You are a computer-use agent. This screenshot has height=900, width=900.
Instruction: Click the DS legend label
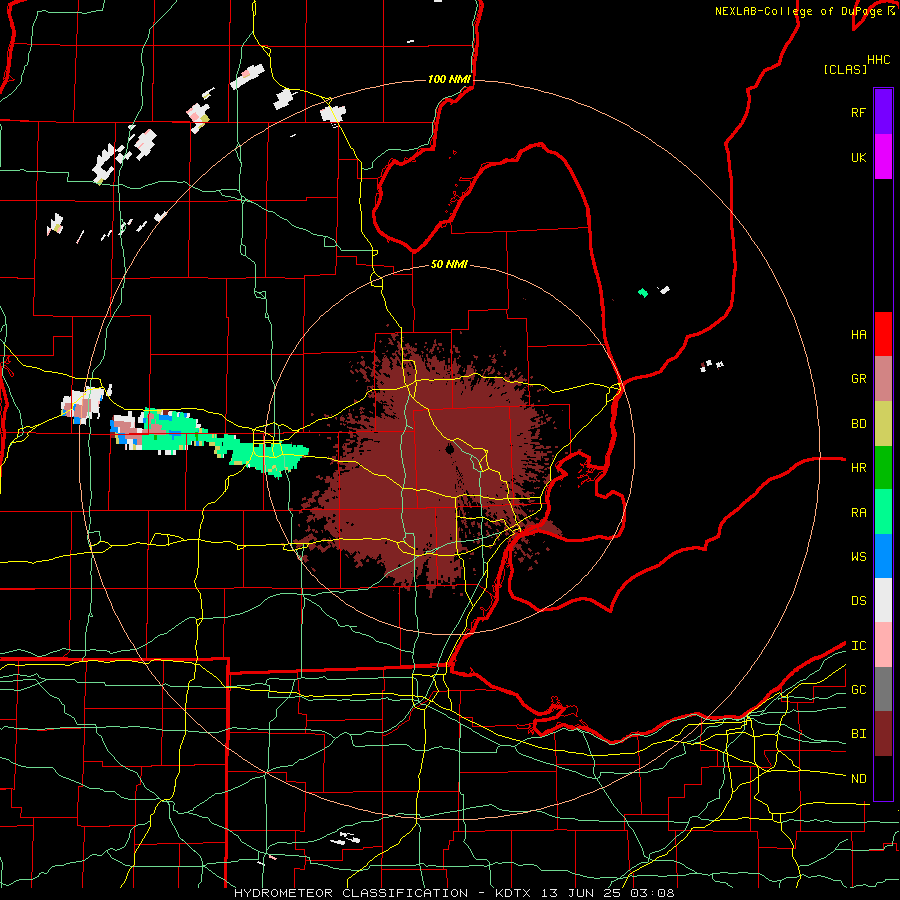pyautogui.click(x=858, y=601)
